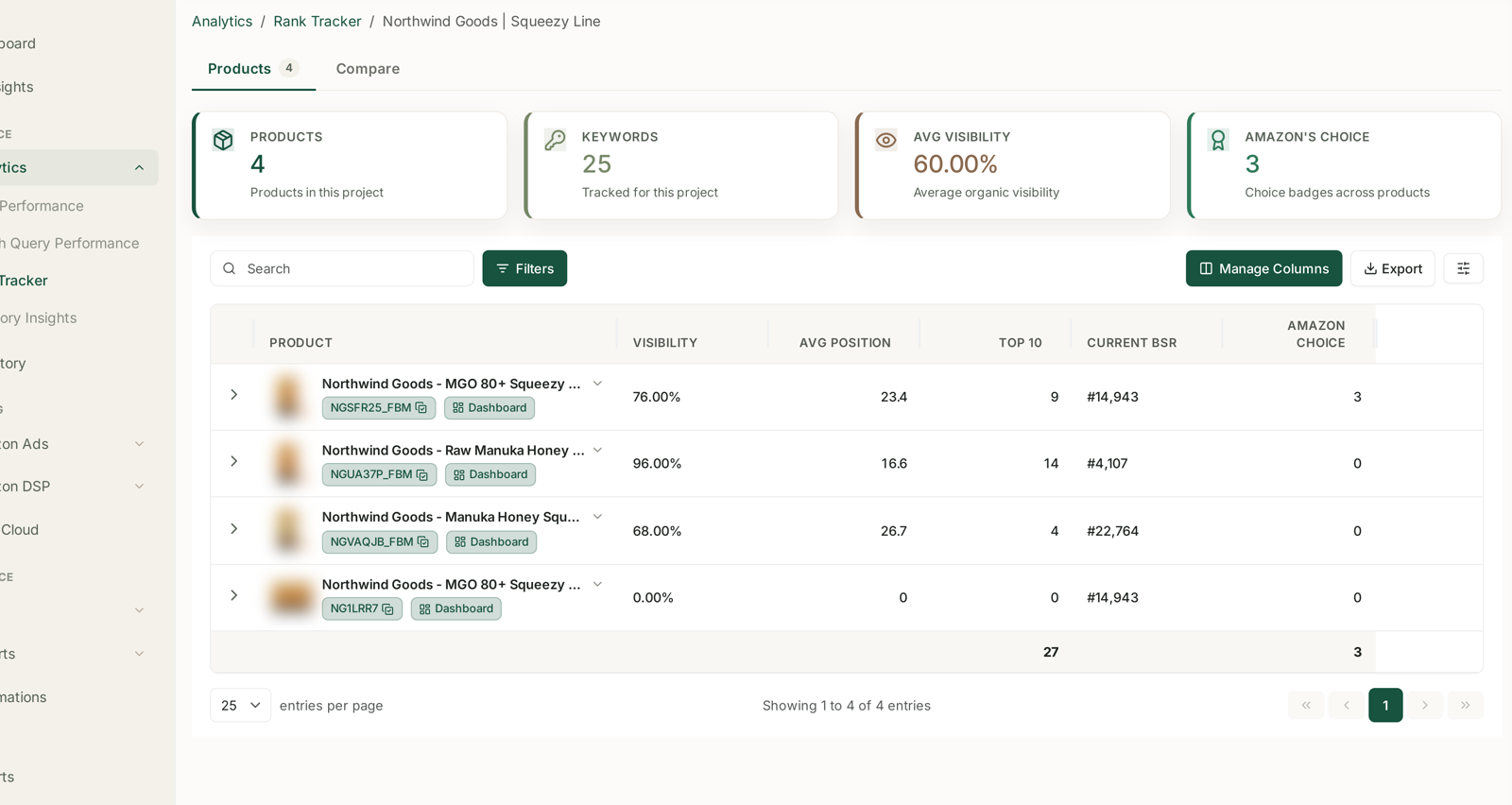The image size is (1512, 805).
Task: Expand the NGVAQJB_FBM product row
Action: point(233,528)
